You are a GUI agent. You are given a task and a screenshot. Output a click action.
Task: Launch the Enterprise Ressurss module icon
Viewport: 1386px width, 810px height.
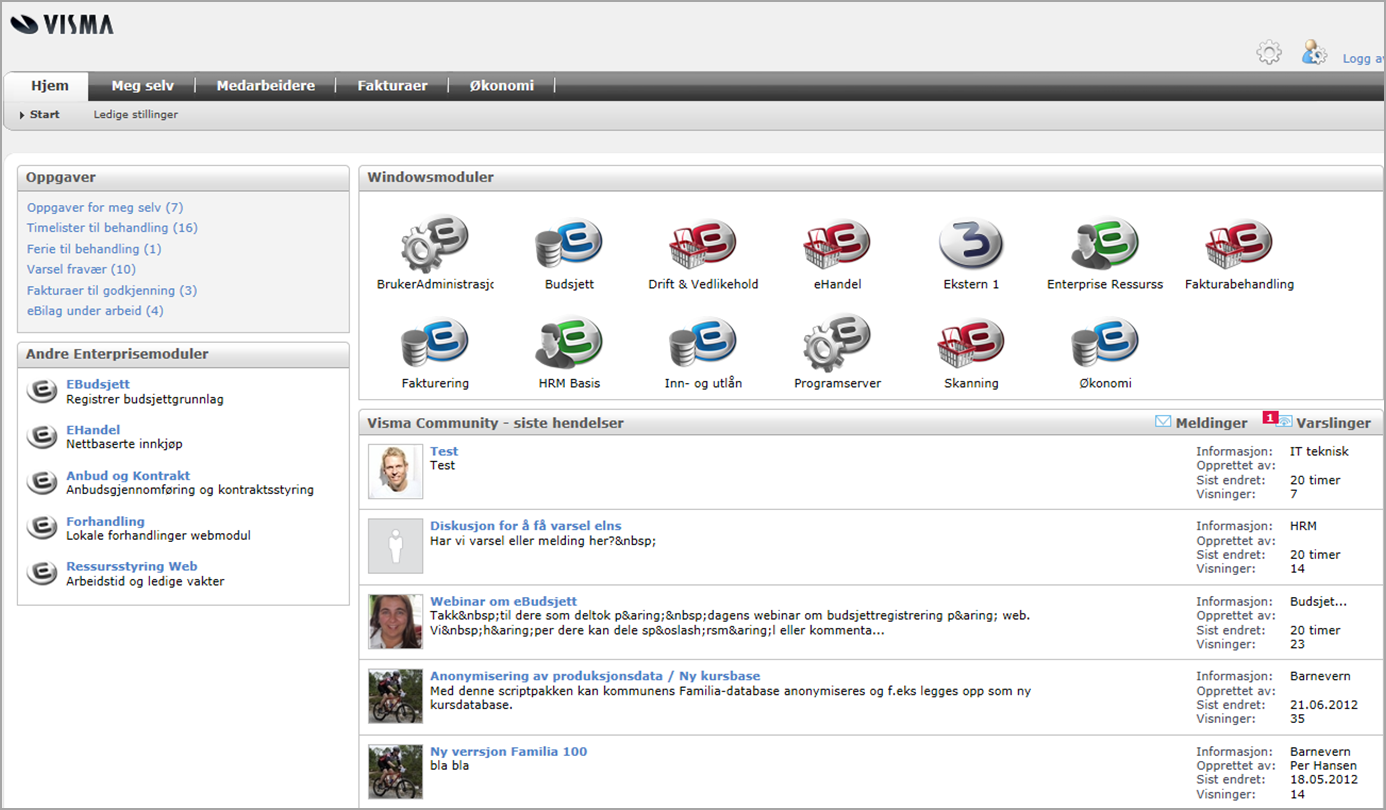point(1105,242)
